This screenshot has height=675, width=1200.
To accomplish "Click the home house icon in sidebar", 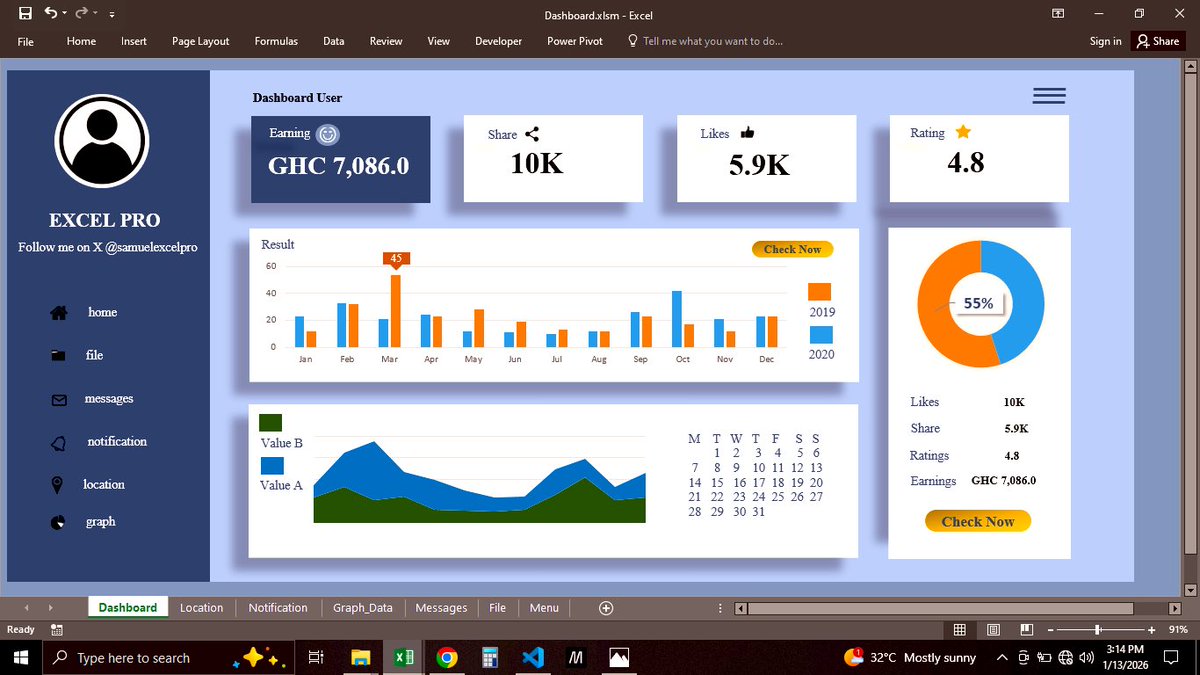I will pyautogui.click(x=59, y=313).
